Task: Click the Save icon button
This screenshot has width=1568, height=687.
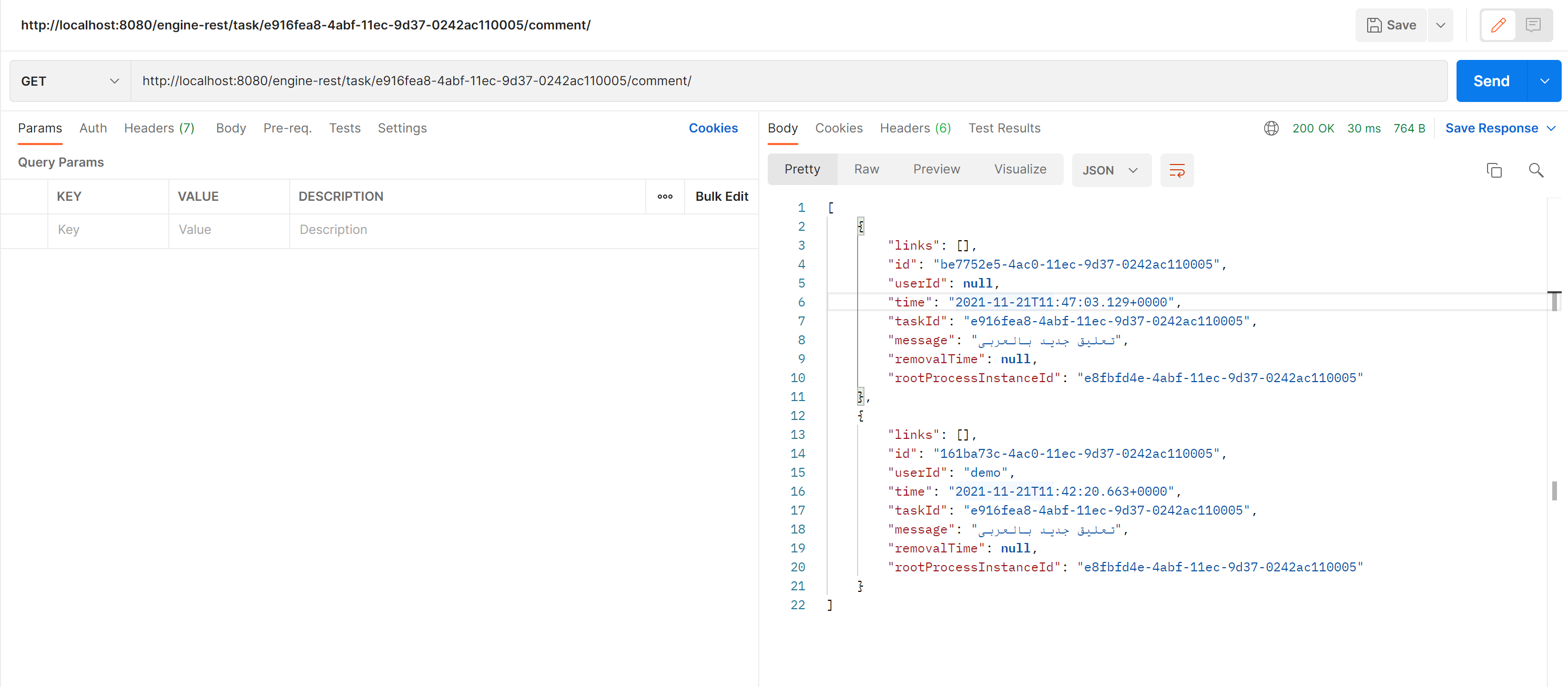Action: 1391,25
